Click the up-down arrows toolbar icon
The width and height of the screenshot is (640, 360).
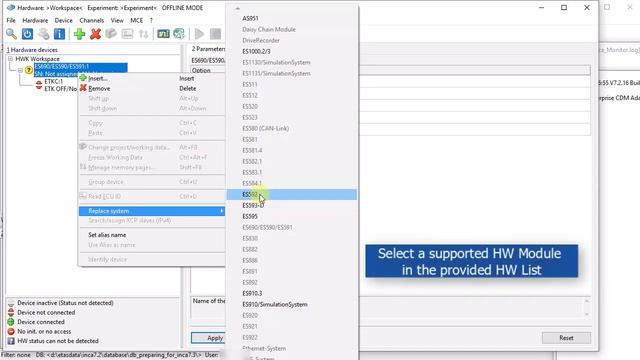point(143,34)
